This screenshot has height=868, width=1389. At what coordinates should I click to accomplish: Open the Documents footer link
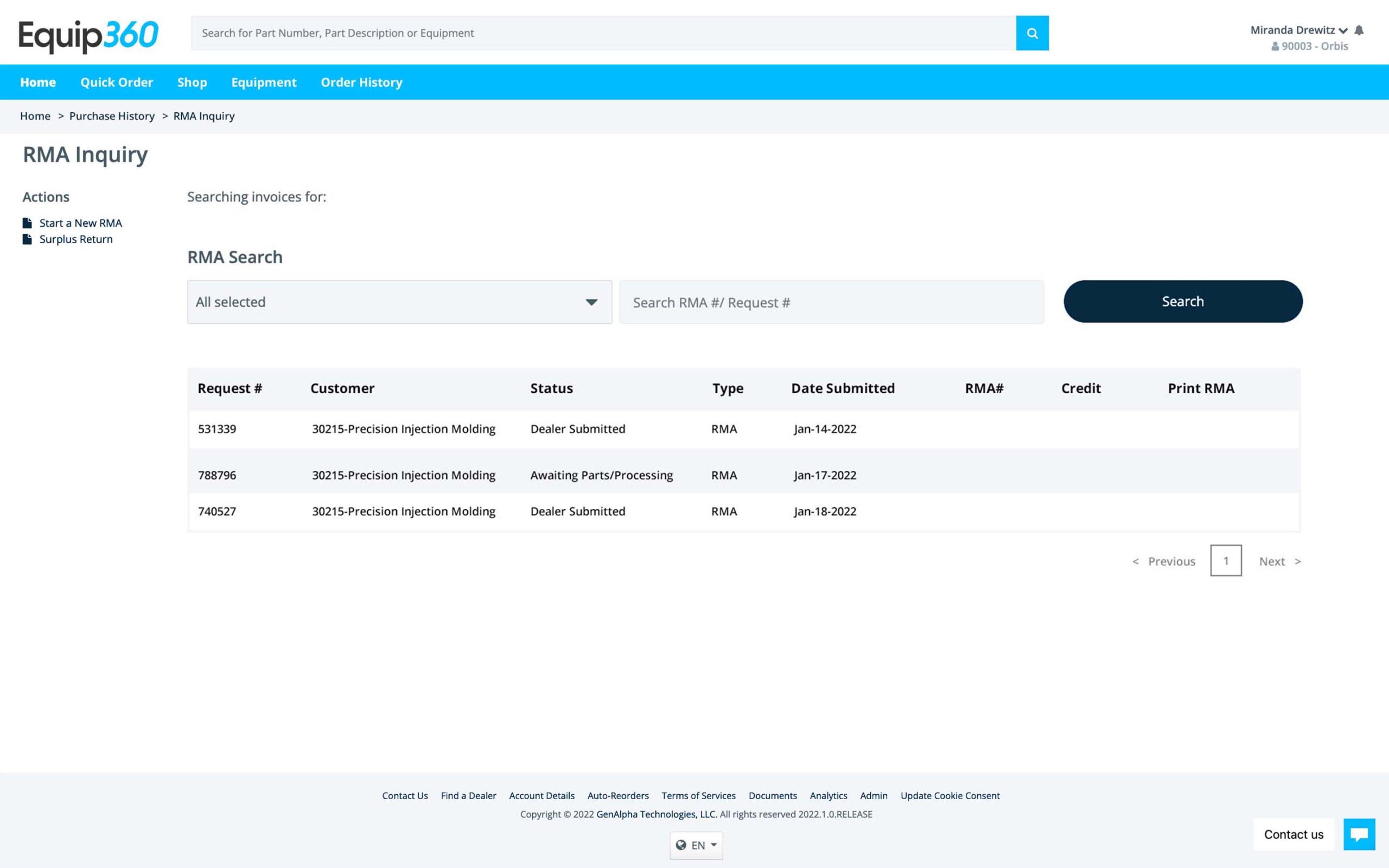click(773, 796)
